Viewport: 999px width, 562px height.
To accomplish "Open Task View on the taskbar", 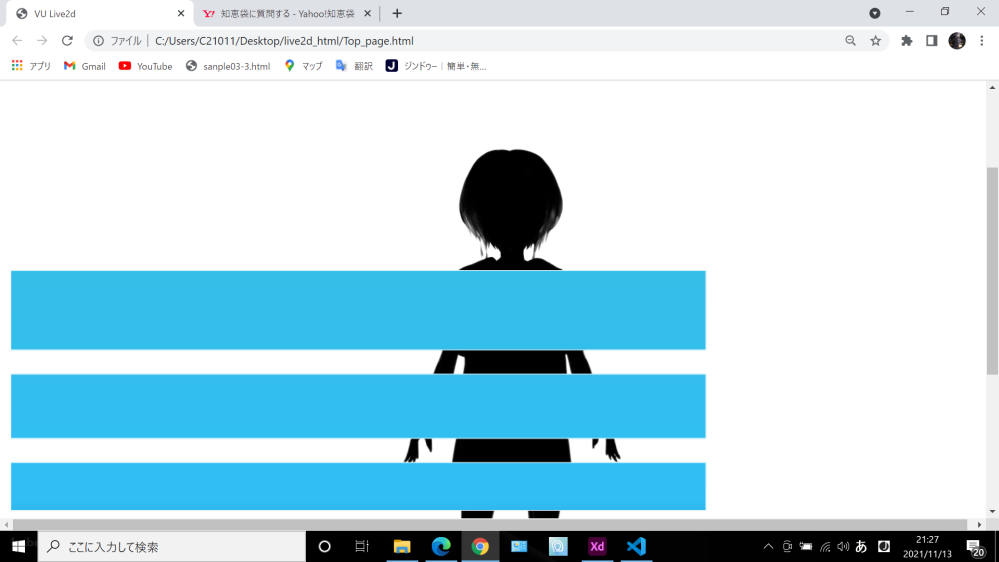I will click(362, 546).
